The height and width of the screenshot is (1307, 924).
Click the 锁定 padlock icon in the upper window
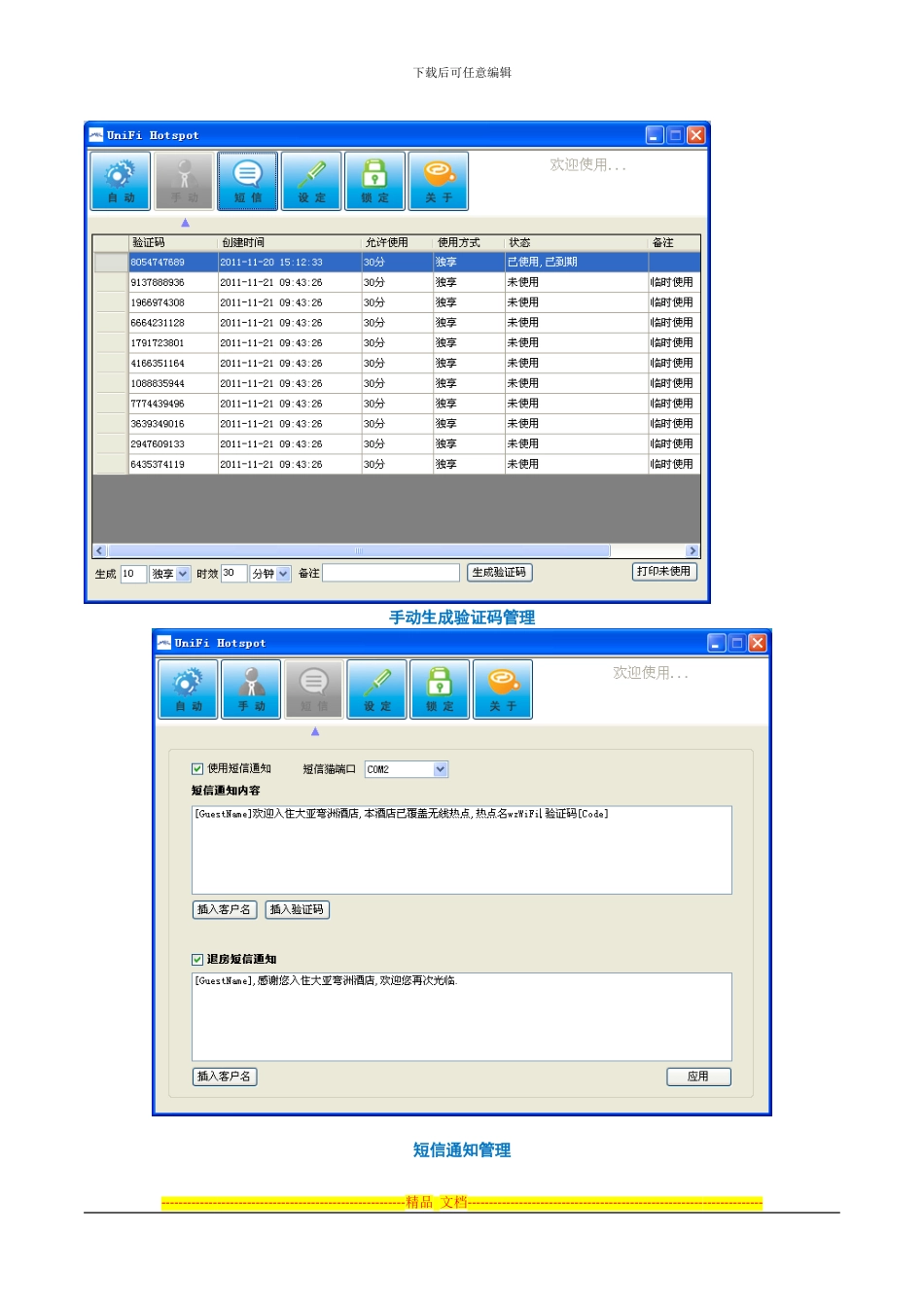(374, 182)
